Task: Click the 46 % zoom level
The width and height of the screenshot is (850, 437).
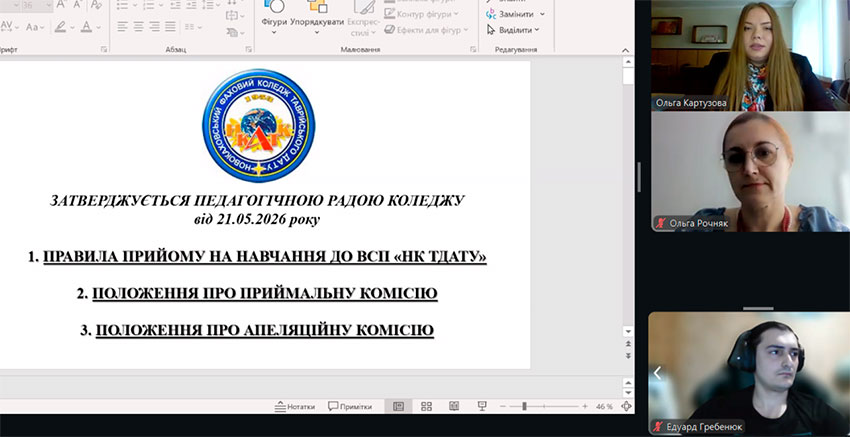Action: (604, 407)
